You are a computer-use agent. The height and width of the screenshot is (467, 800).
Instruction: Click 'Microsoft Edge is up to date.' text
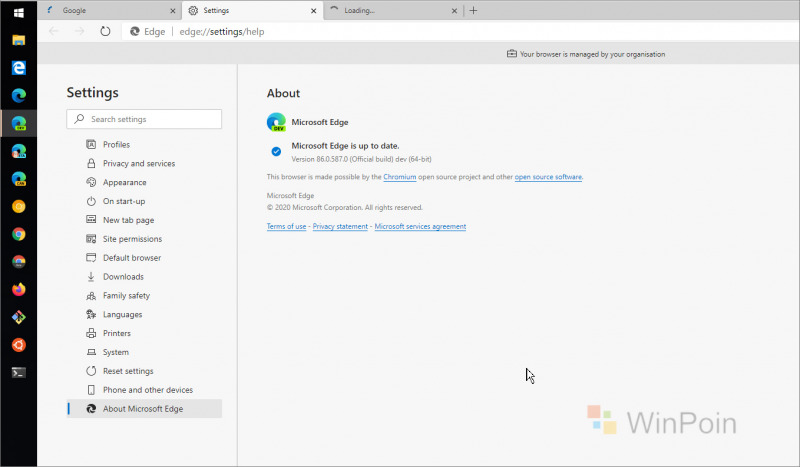tap(345, 146)
